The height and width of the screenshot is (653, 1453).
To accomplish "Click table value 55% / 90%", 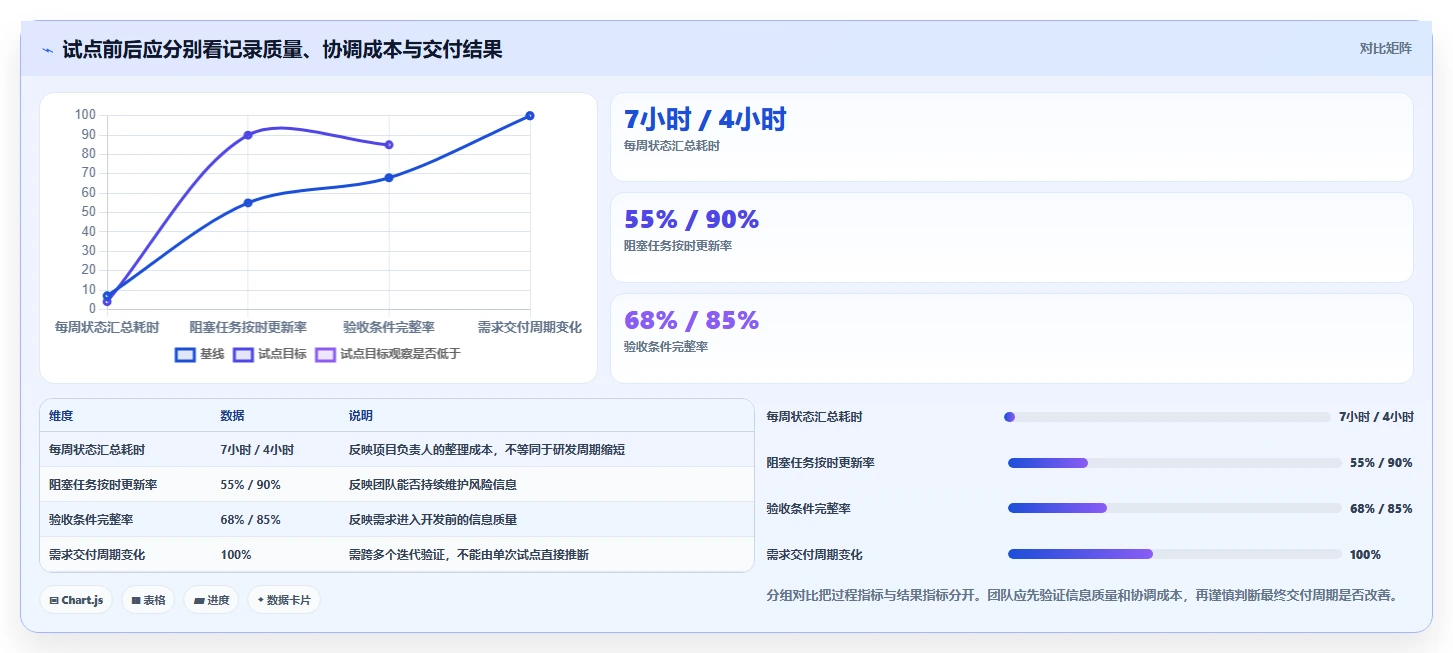I will point(250,485).
